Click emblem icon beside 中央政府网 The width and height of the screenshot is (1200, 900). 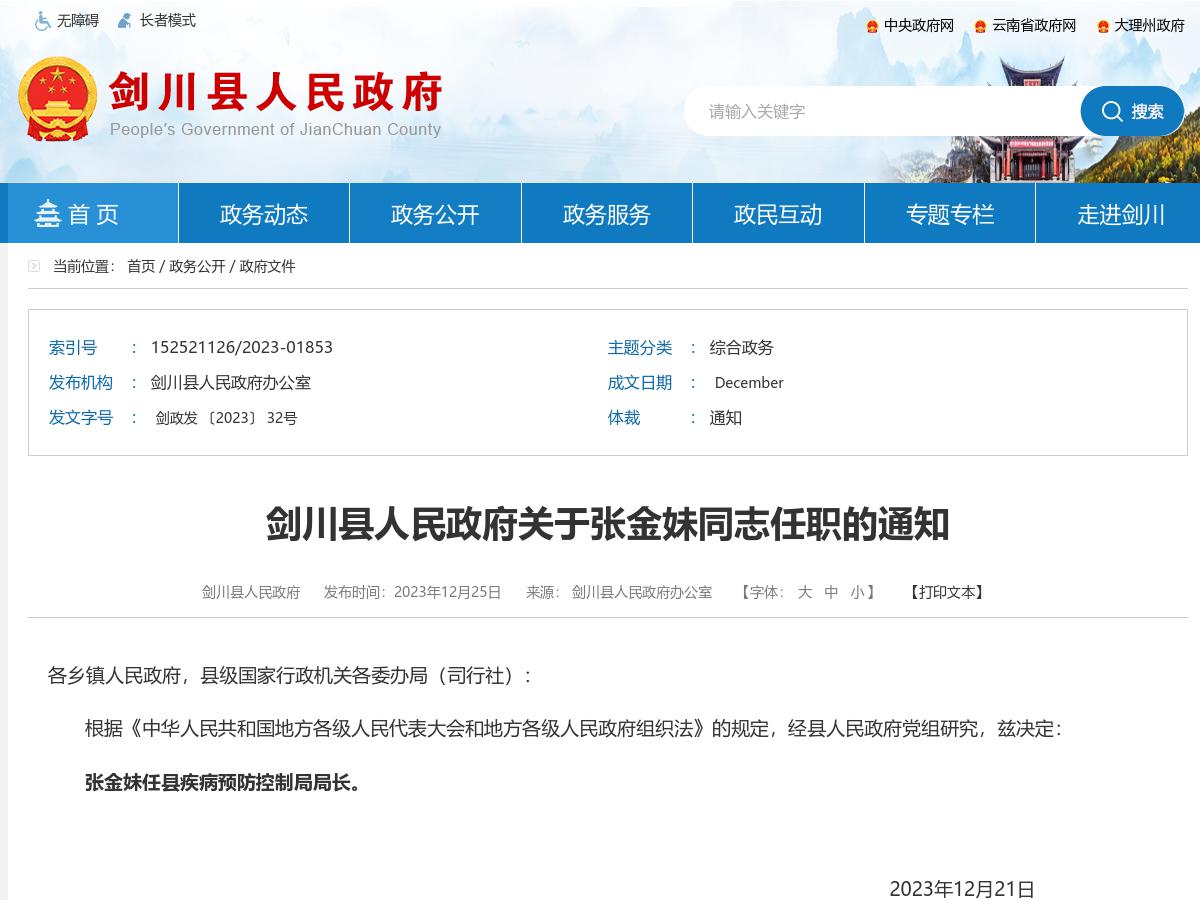point(872,26)
